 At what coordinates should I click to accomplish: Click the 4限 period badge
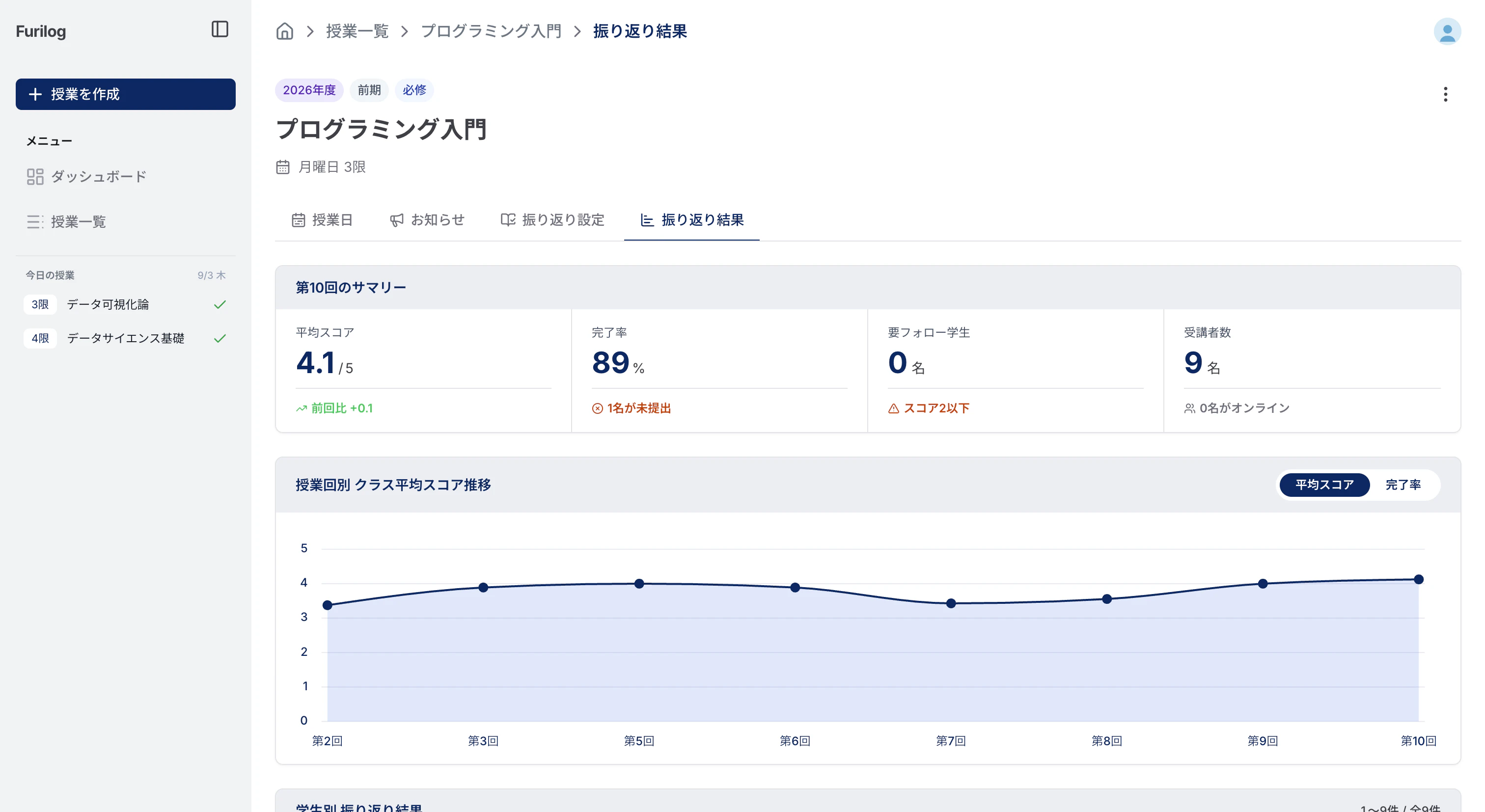[40, 338]
